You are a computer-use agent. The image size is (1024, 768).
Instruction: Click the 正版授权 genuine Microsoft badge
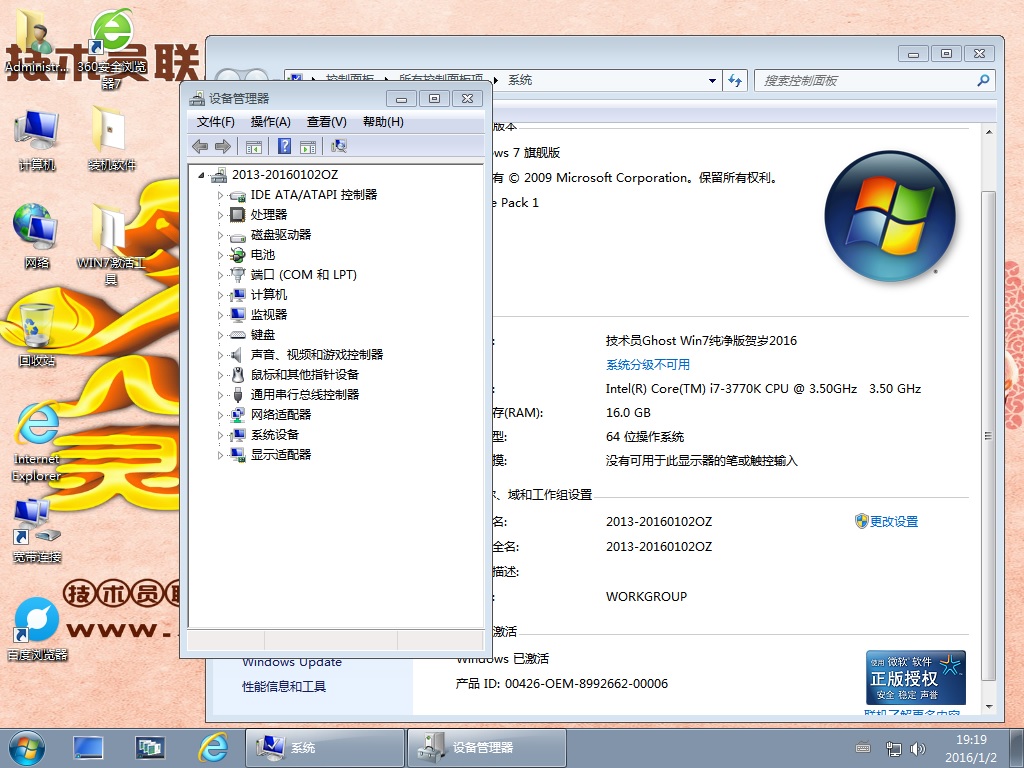916,677
